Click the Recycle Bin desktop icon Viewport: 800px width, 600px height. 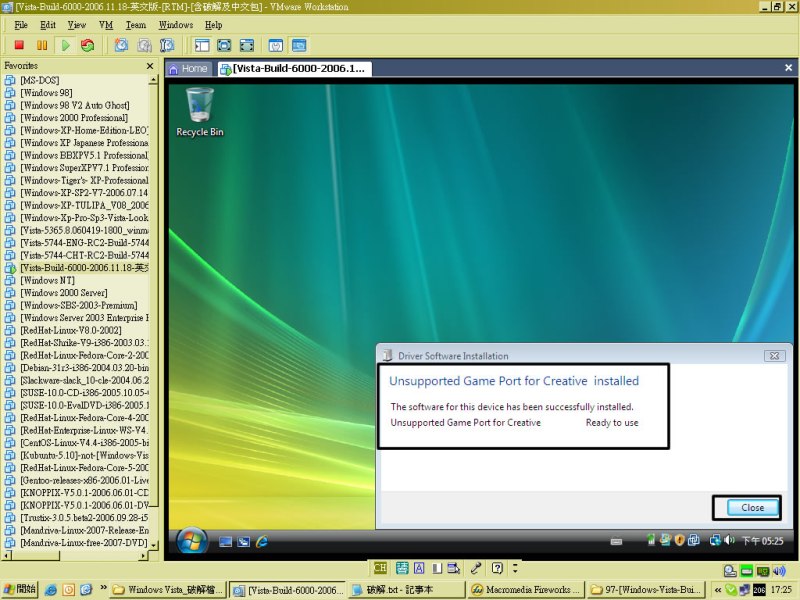(200, 112)
